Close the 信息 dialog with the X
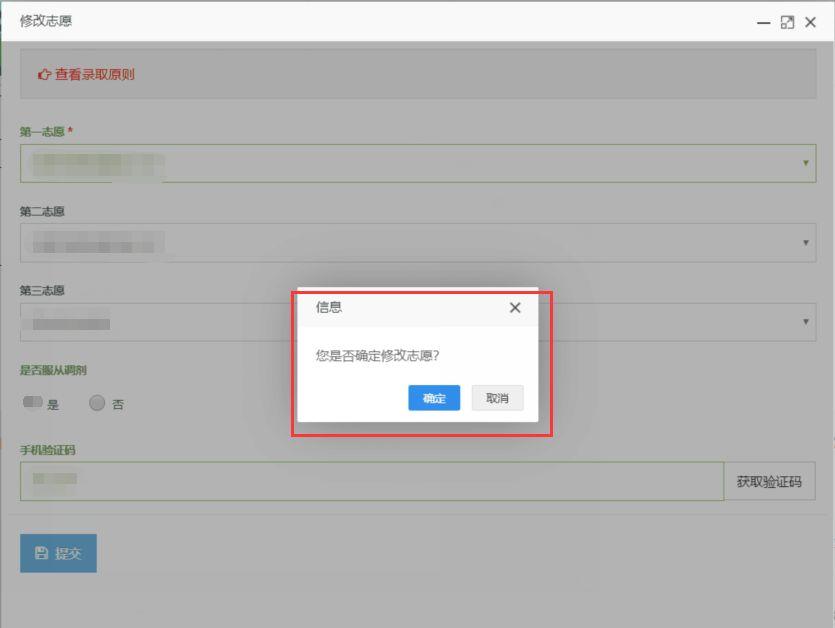Screen dimensions: 835x628 point(515,308)
